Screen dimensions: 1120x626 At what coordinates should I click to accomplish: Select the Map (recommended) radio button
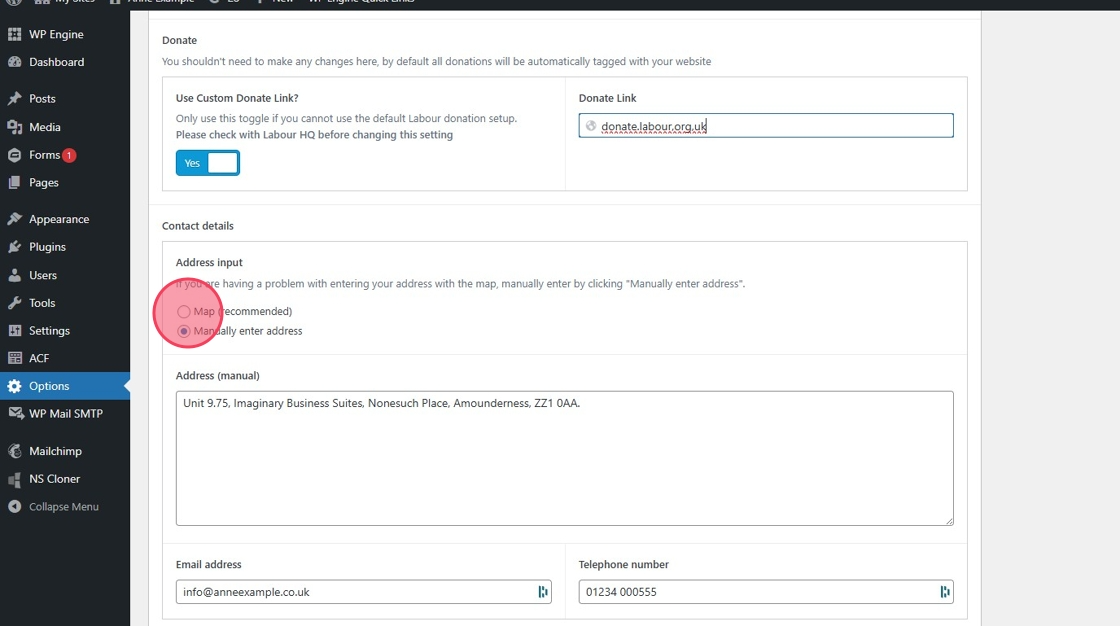184,312
